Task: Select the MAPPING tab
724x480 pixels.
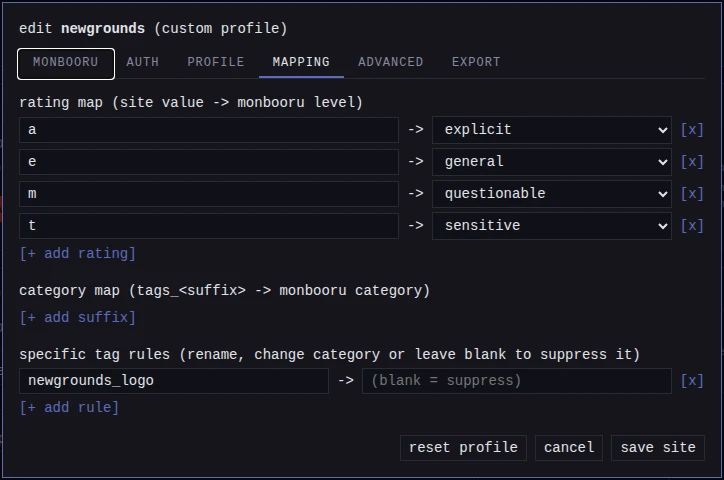Action: point(301,62)
